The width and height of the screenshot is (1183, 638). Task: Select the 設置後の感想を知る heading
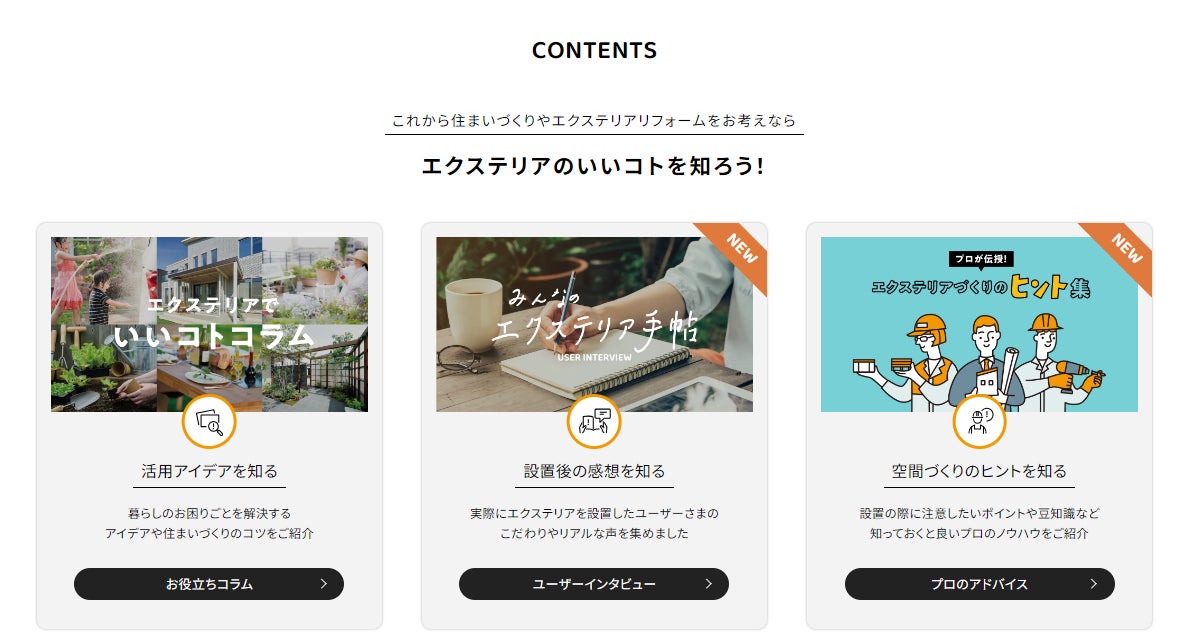(595, 471)
